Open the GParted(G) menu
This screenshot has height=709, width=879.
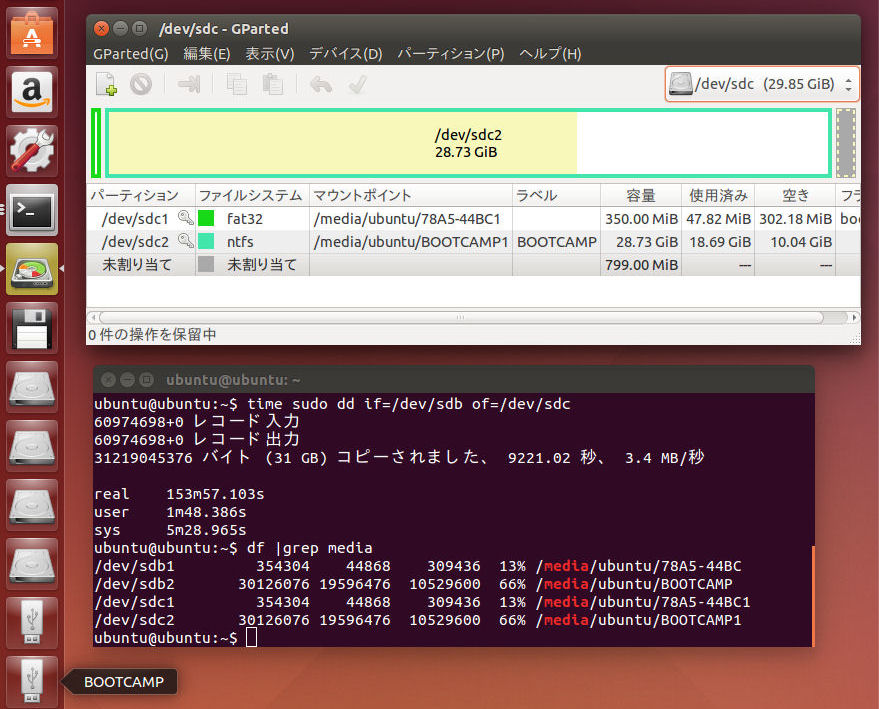tap(131, 54)
